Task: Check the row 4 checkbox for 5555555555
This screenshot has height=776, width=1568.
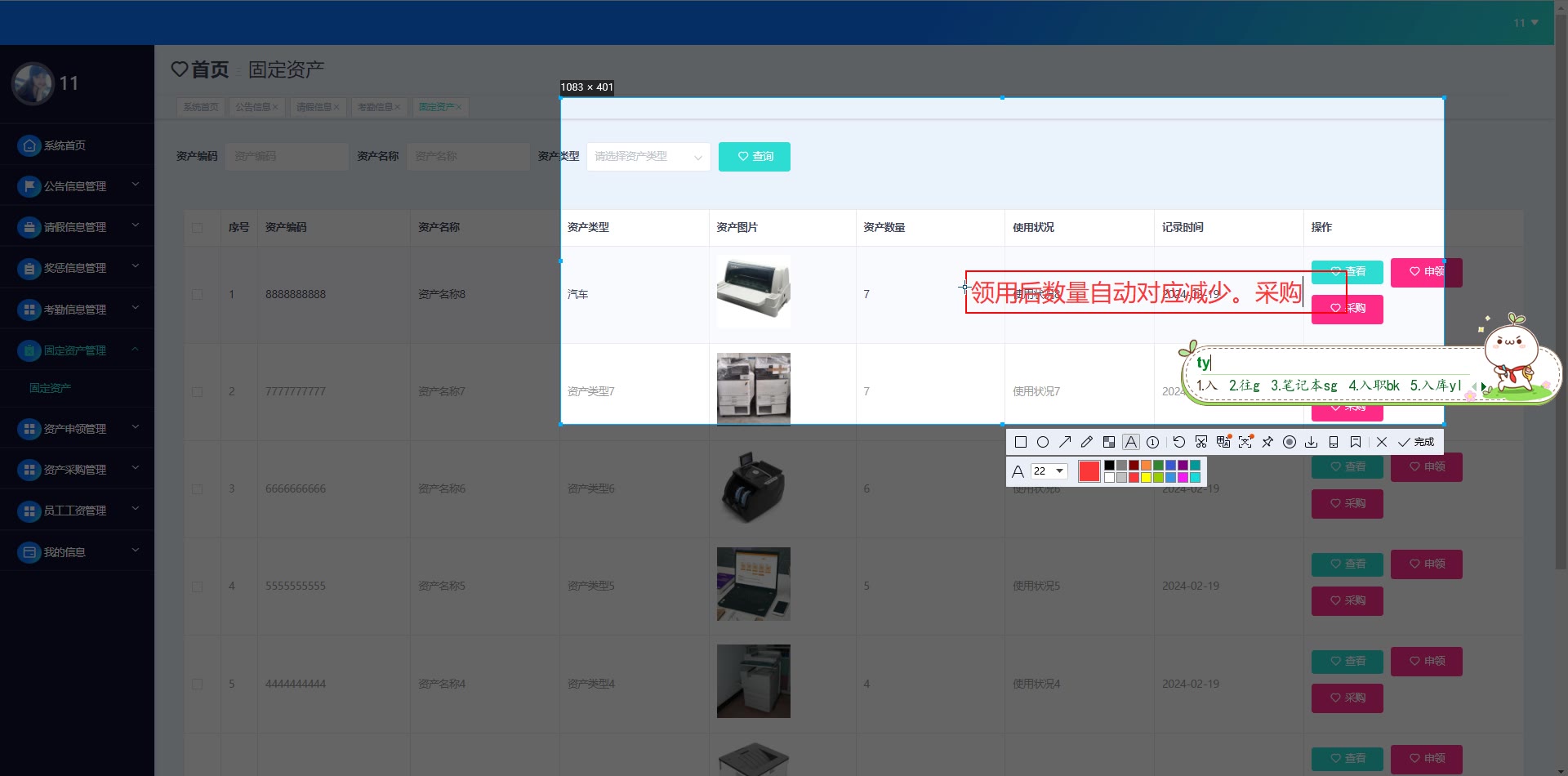Action: point(198,586)
